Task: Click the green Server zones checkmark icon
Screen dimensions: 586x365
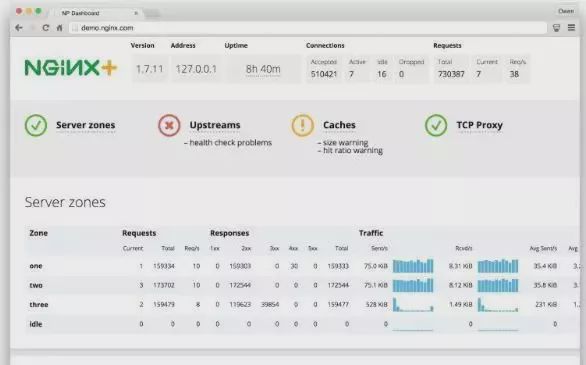Action: pyautogui.click(x=36, y=125)
